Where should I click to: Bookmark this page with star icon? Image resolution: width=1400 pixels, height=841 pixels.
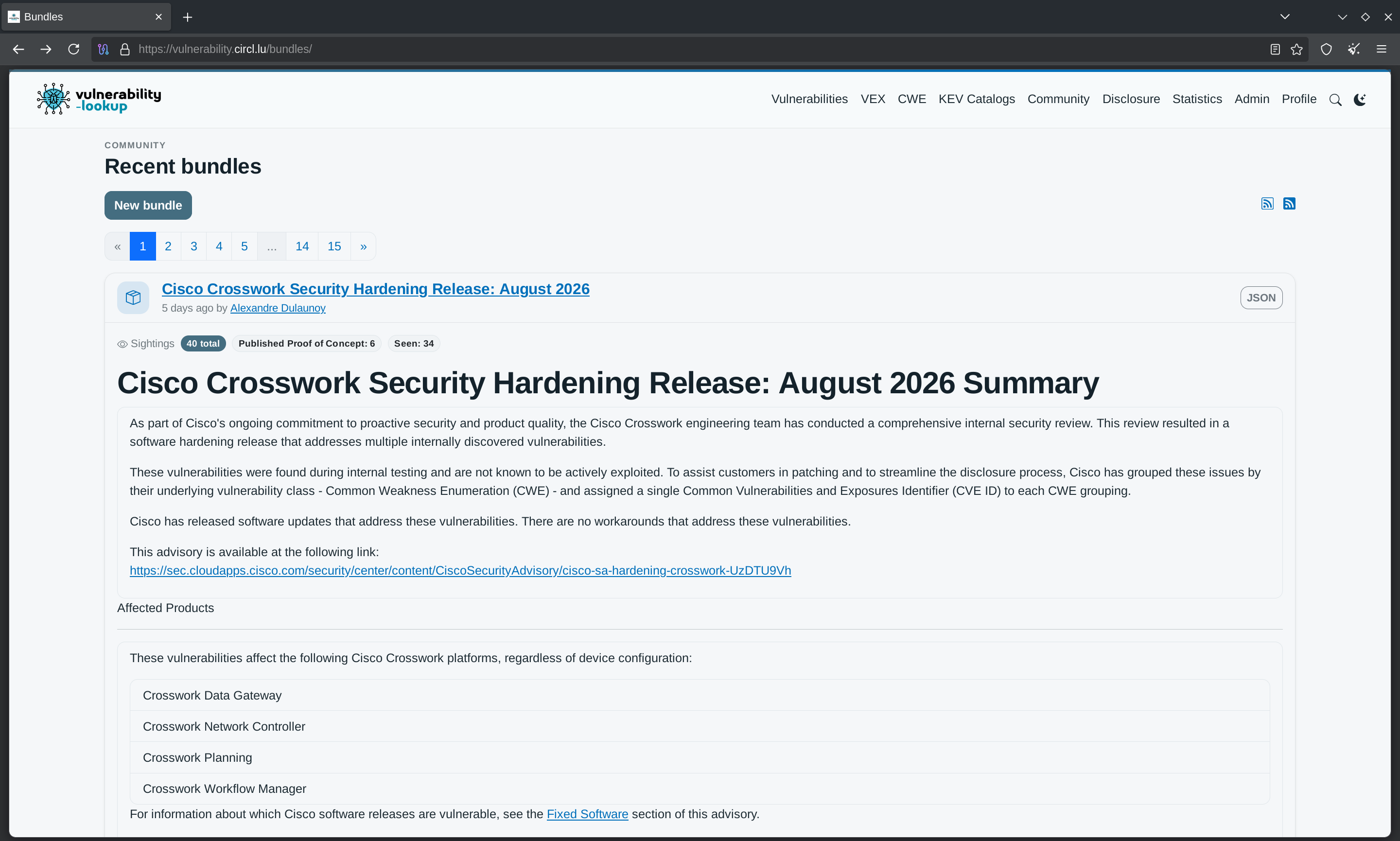[1296, 49]
